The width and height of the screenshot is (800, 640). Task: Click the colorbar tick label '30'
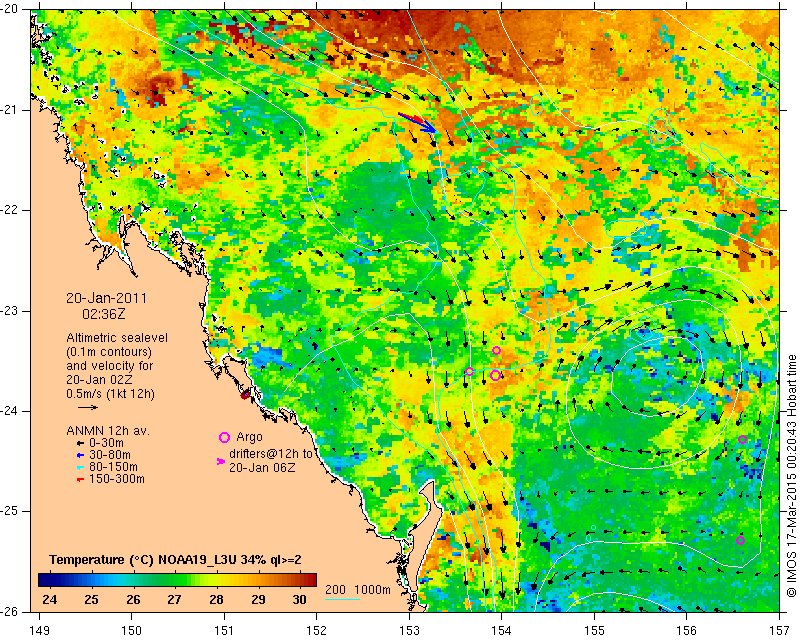click(x=299, y=599)
